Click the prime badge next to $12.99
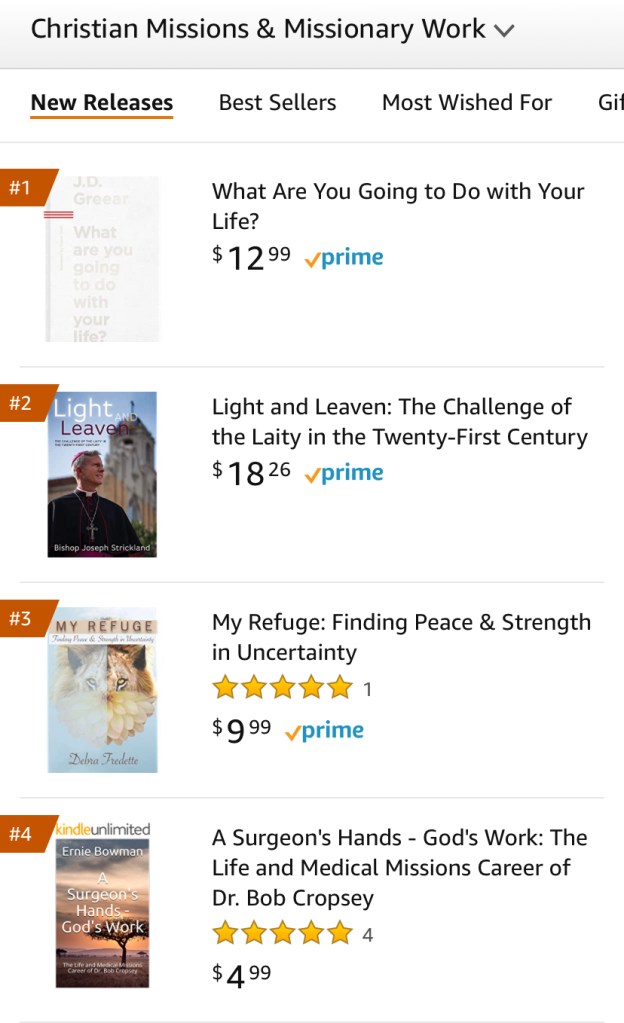The height and width of the screenshot is (1023, 624). coord(344,258)
